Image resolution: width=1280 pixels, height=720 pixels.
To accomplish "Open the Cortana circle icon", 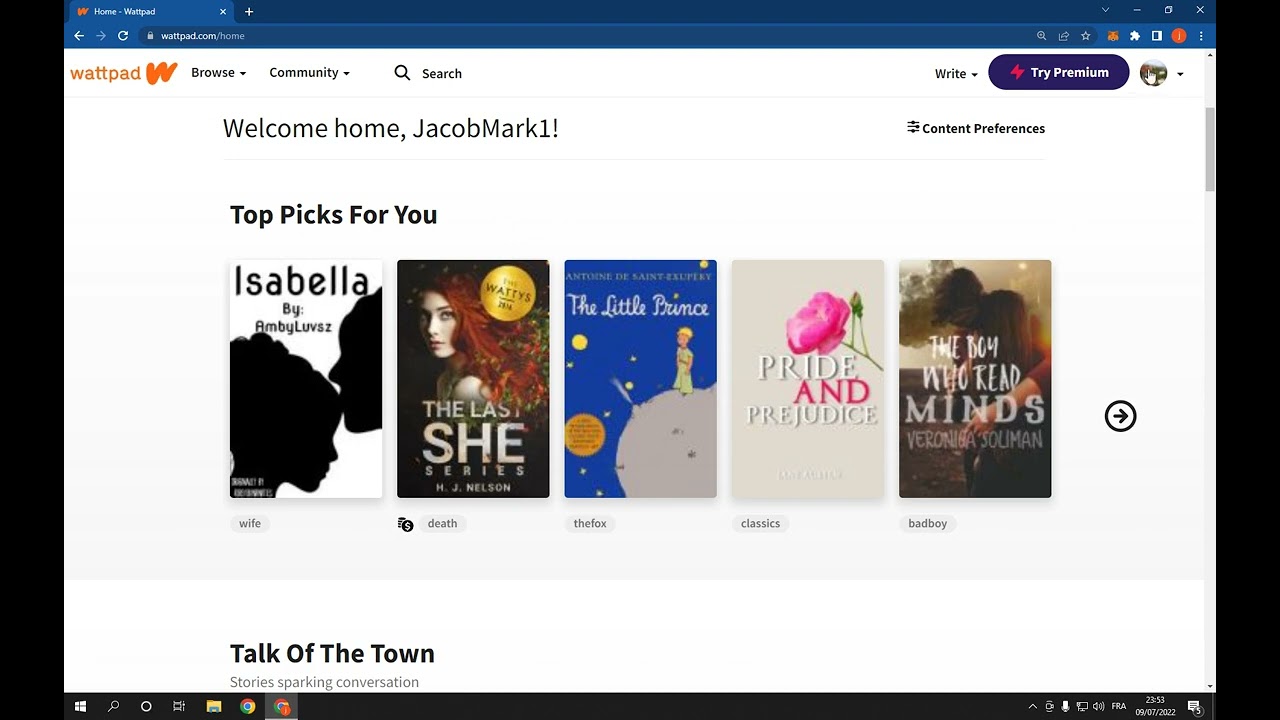I will 146,706.
